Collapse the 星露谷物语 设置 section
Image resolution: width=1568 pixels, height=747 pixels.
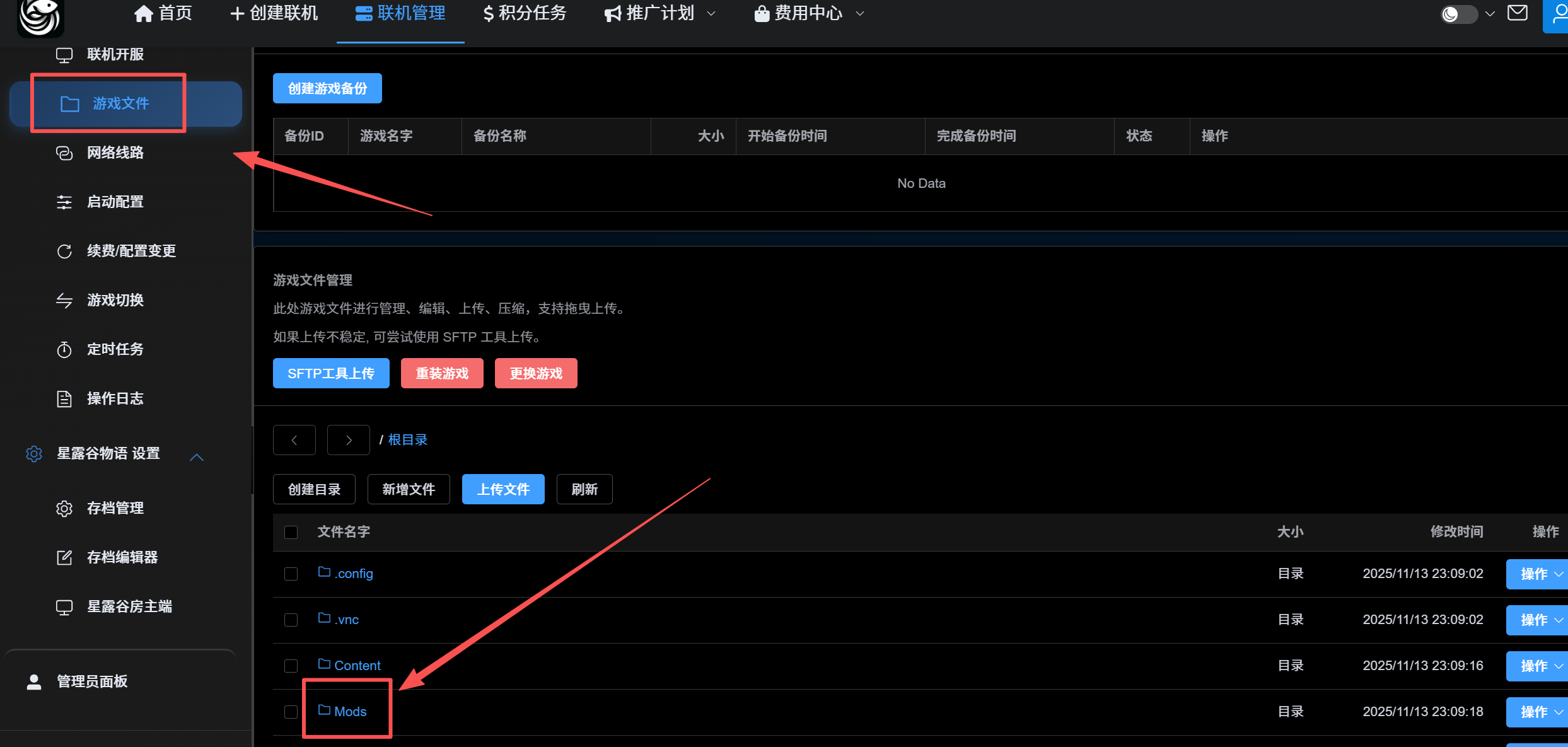pos(197,457)
